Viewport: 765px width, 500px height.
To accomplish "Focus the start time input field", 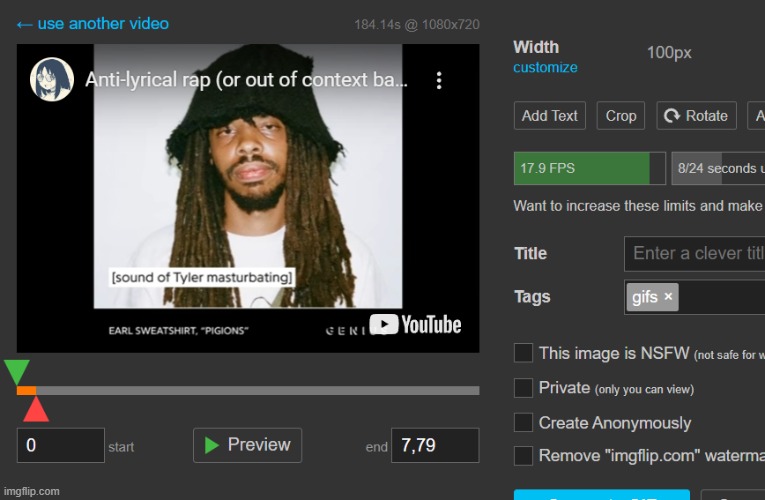I will coord(61,445).
